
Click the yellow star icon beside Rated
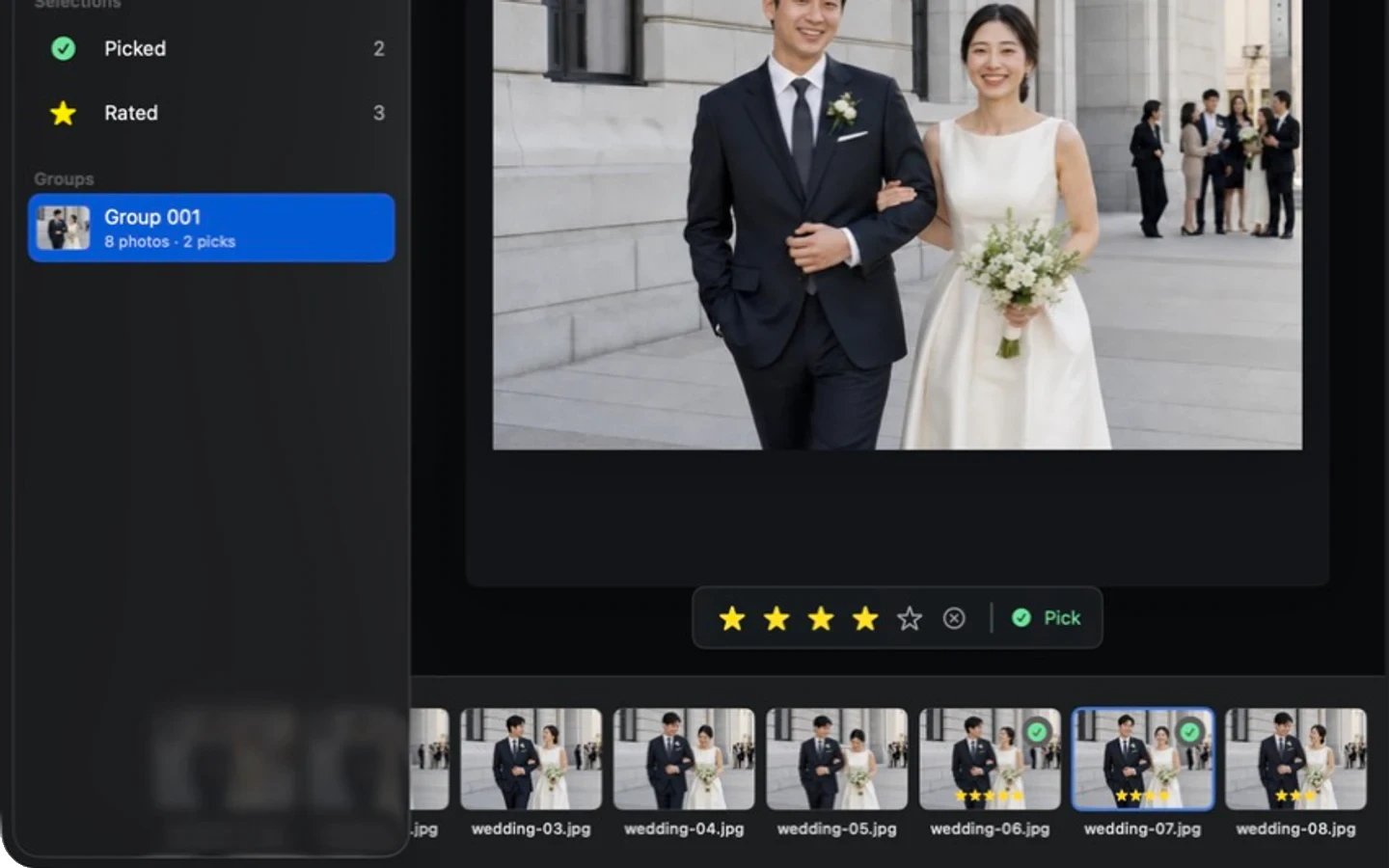63,113
